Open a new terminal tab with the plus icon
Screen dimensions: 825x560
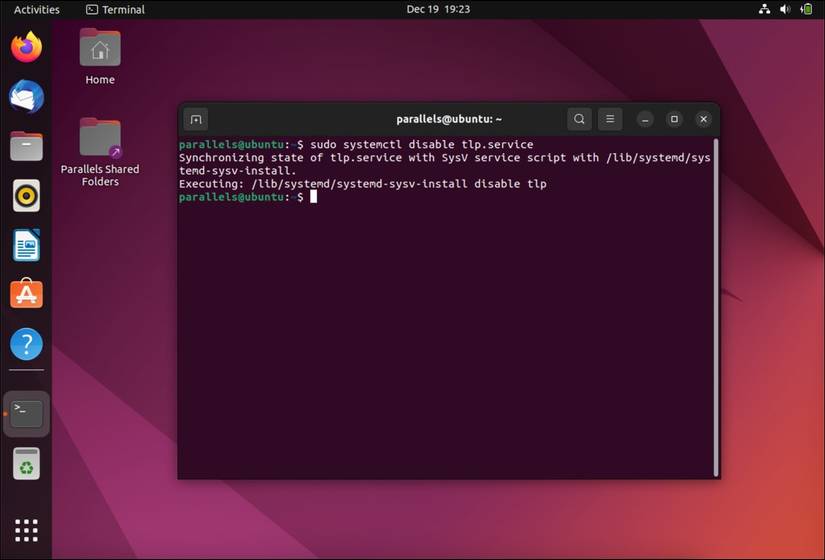click(196, 119)
